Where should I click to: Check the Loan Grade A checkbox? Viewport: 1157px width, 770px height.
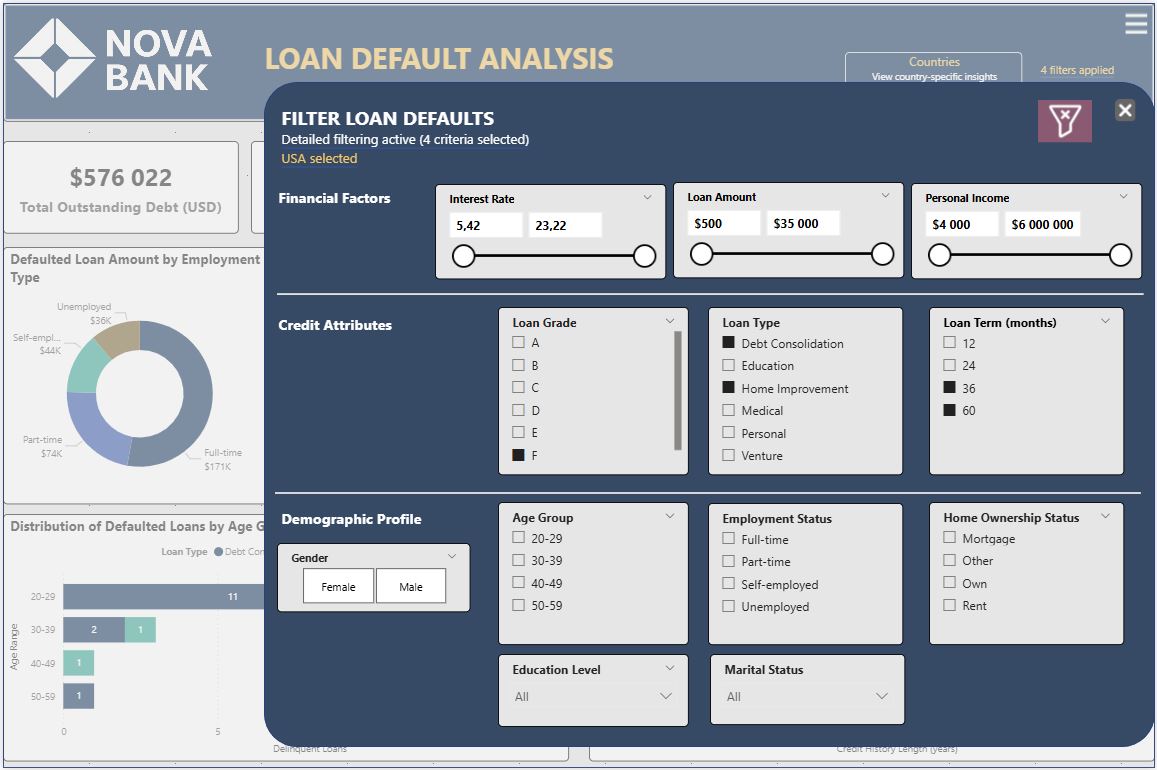518,342
